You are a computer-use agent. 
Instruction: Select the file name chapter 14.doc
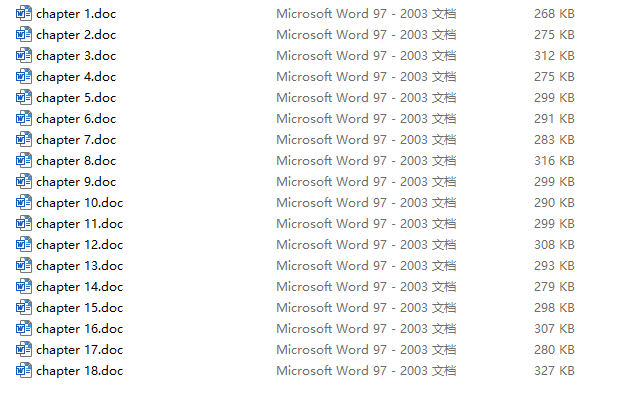[x=80, y=287]
